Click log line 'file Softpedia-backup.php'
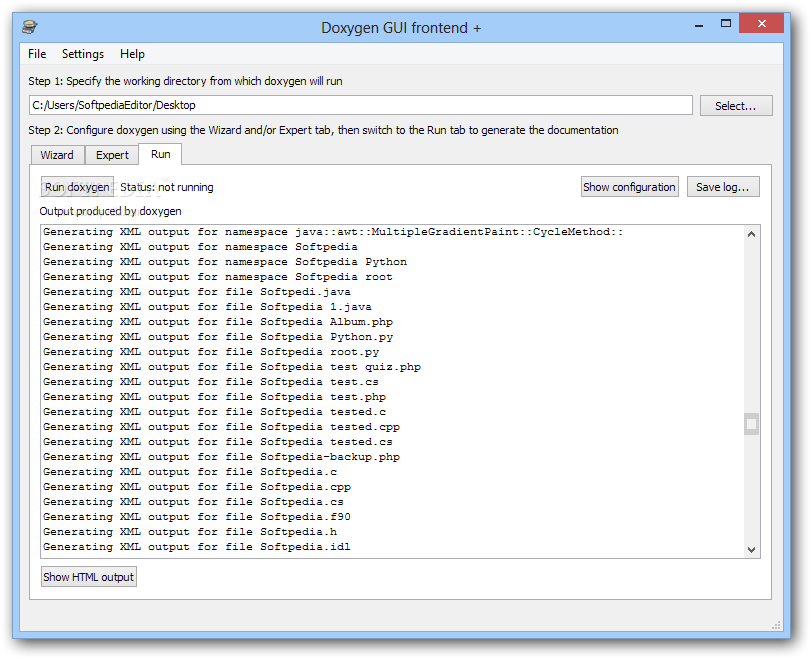This screenshot has height=659, width=811. tap(221, 457)
